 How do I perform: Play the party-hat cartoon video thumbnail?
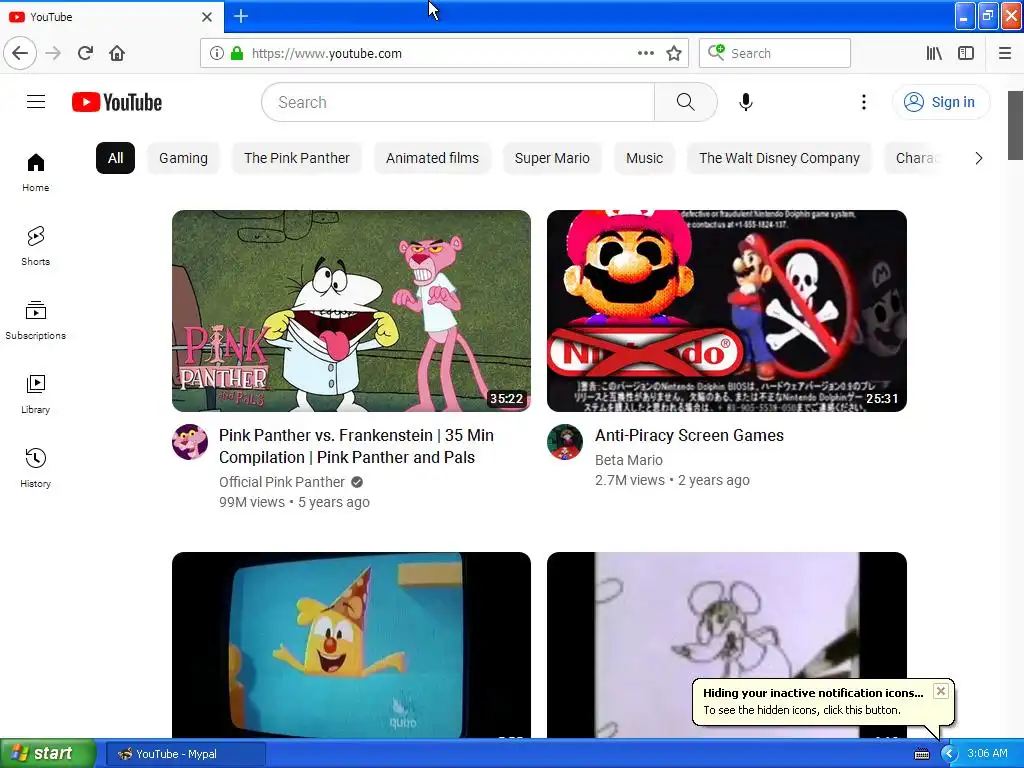[351, 645]
